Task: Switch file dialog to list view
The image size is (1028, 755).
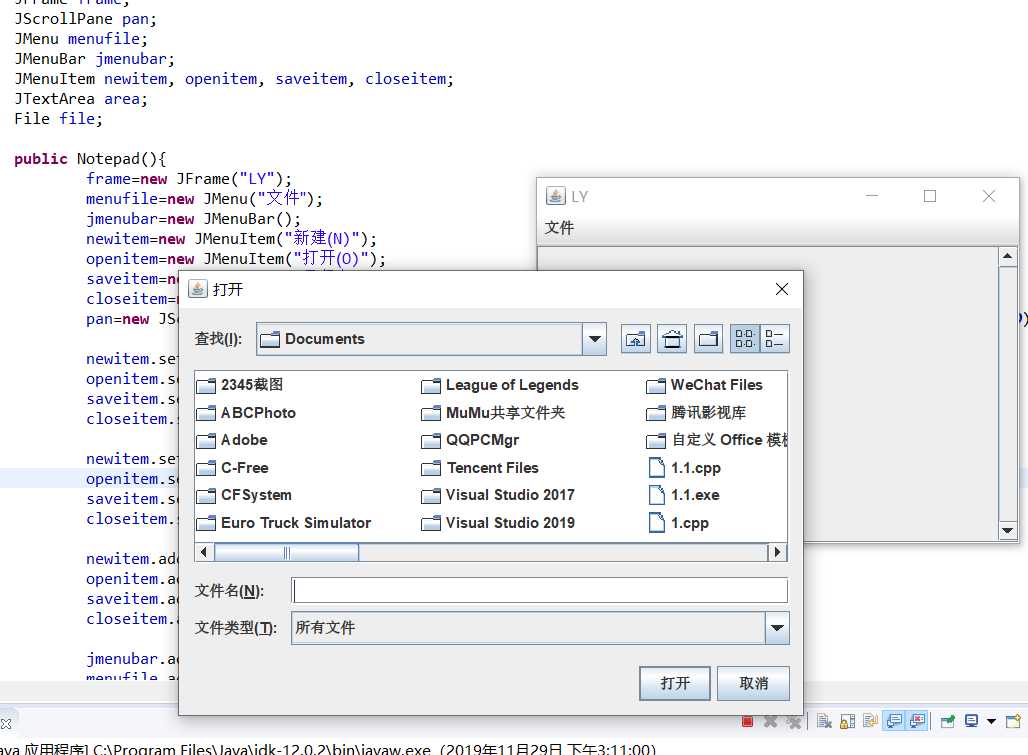Action: [745, 339]
